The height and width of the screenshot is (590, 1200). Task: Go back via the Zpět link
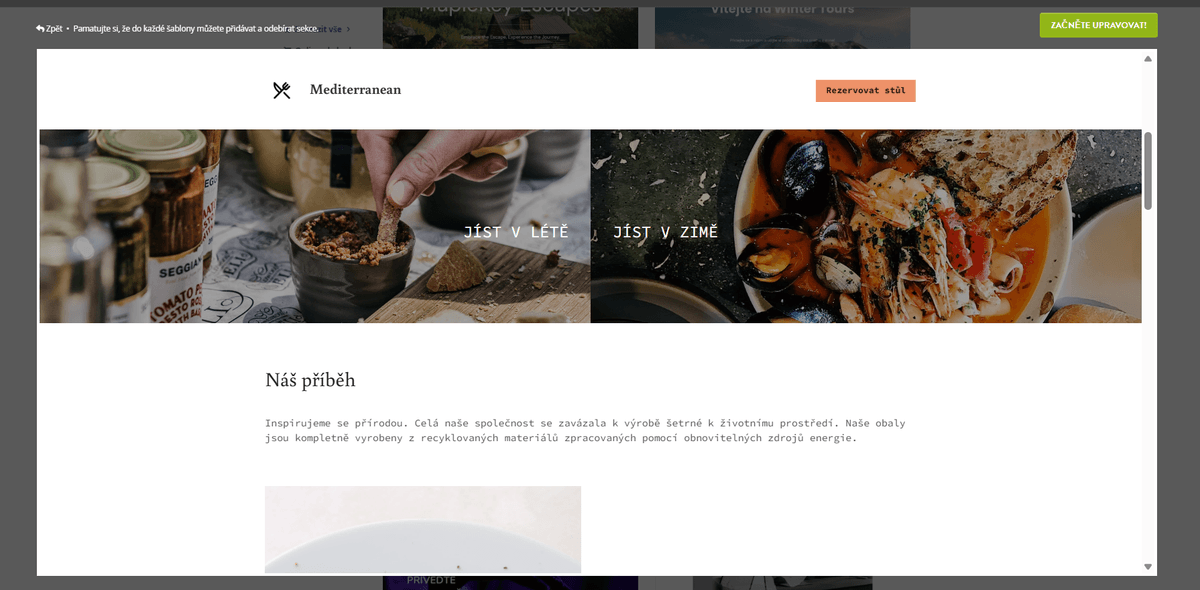point(49,28)
